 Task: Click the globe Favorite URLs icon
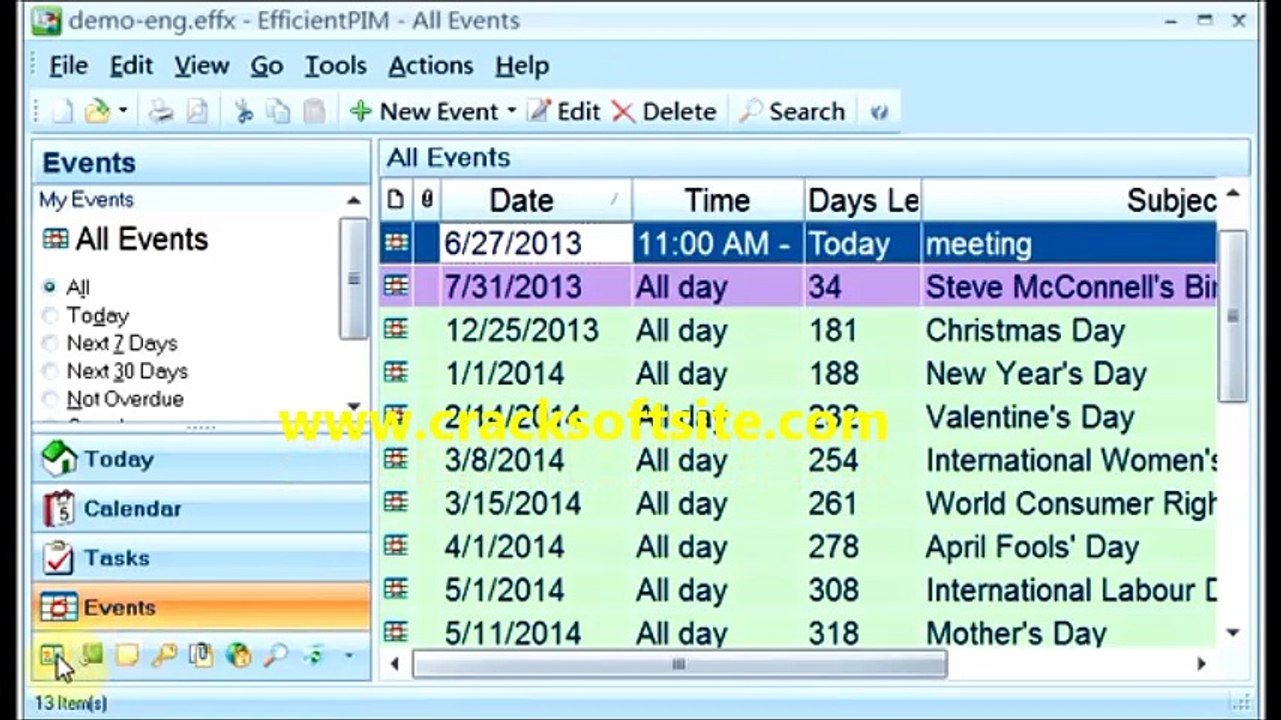pyautogui.click(x=238, y=656)
